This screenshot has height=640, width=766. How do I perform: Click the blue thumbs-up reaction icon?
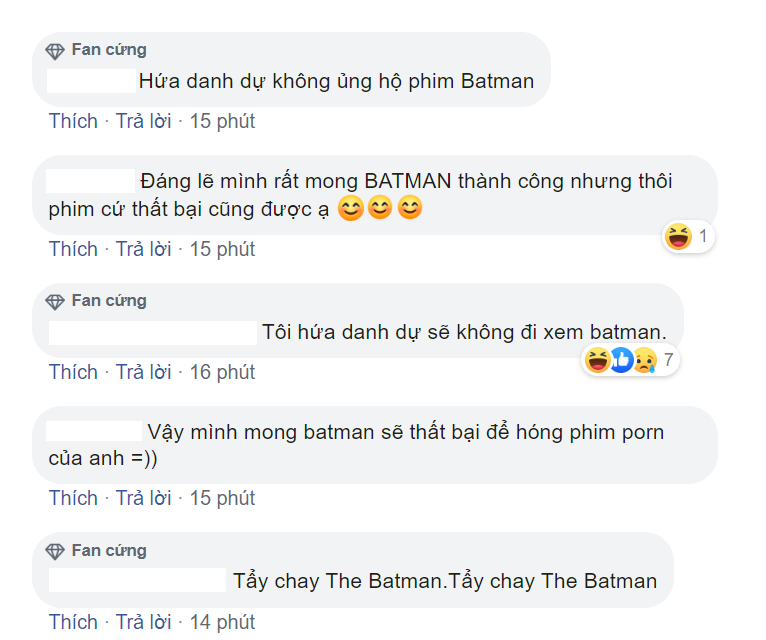point(621,361)
